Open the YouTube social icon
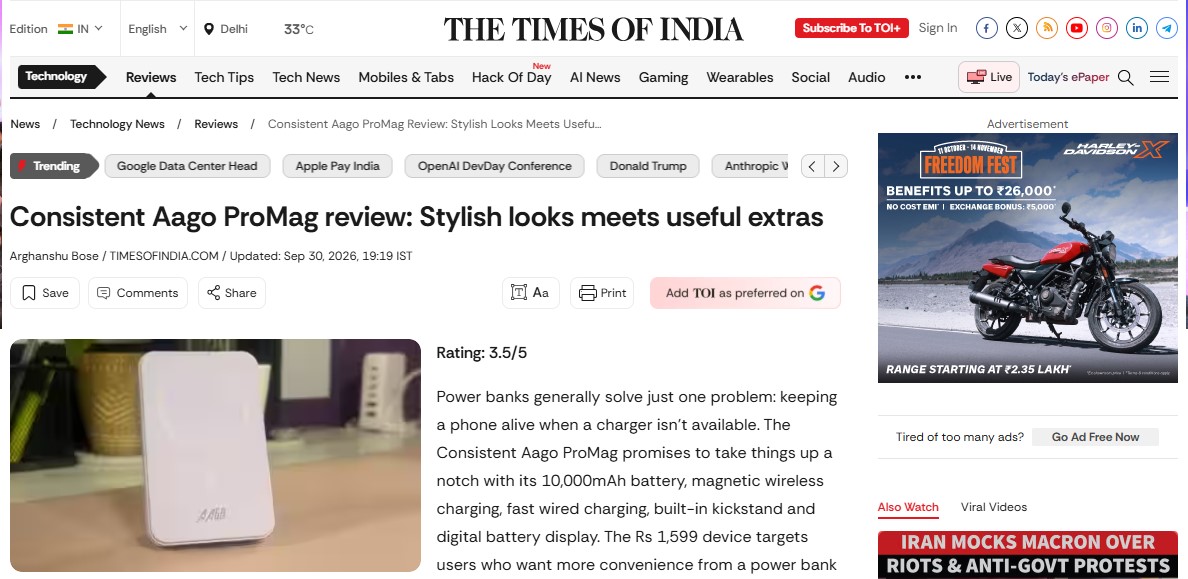1188x579 pixels. coord(1077,28)
